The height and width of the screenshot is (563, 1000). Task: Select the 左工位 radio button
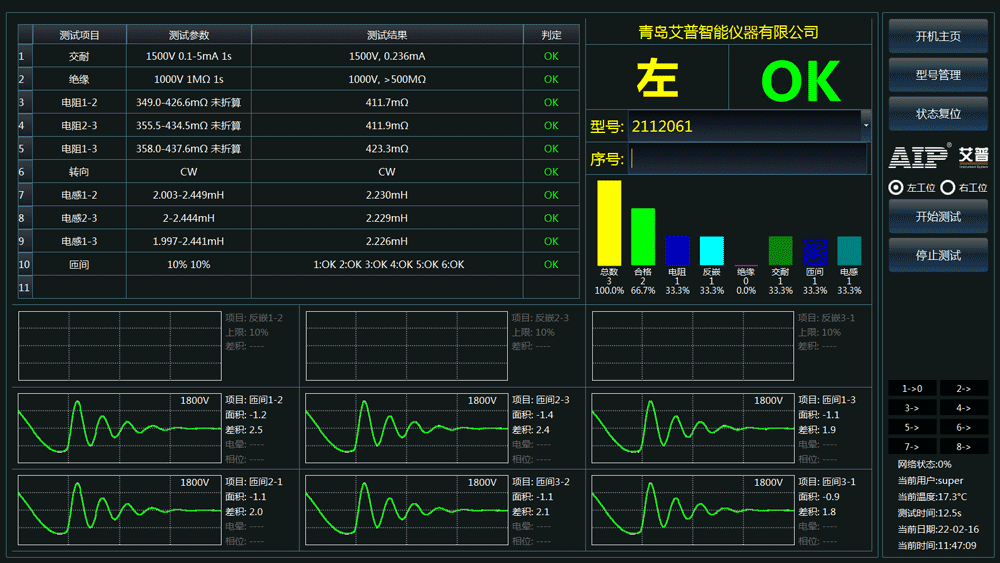897,188
